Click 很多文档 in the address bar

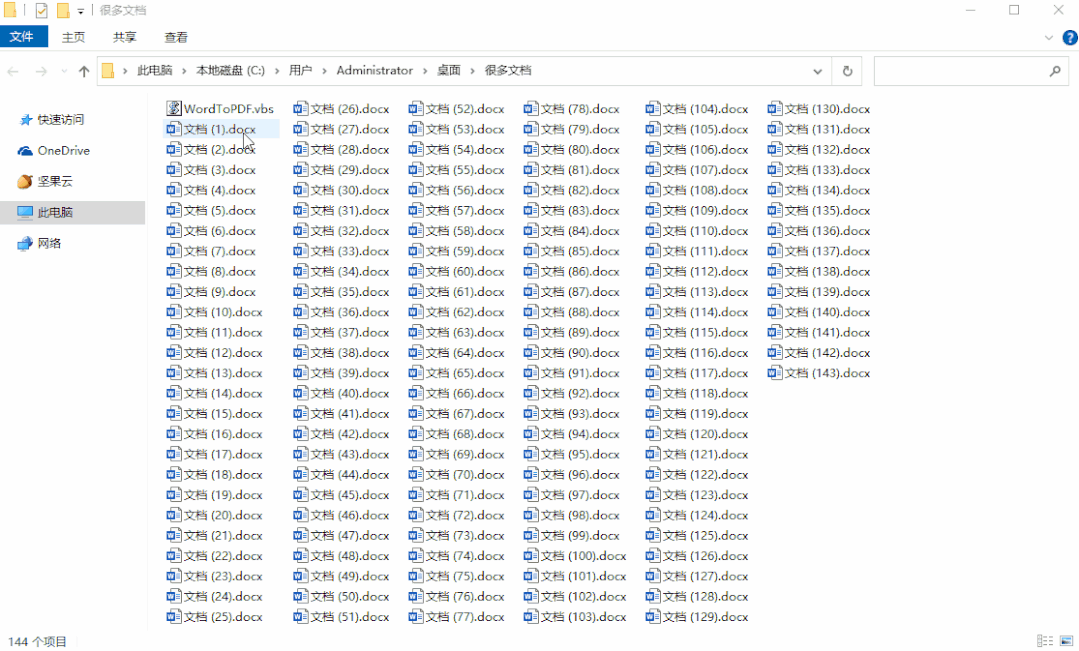(x=508, y=70)
